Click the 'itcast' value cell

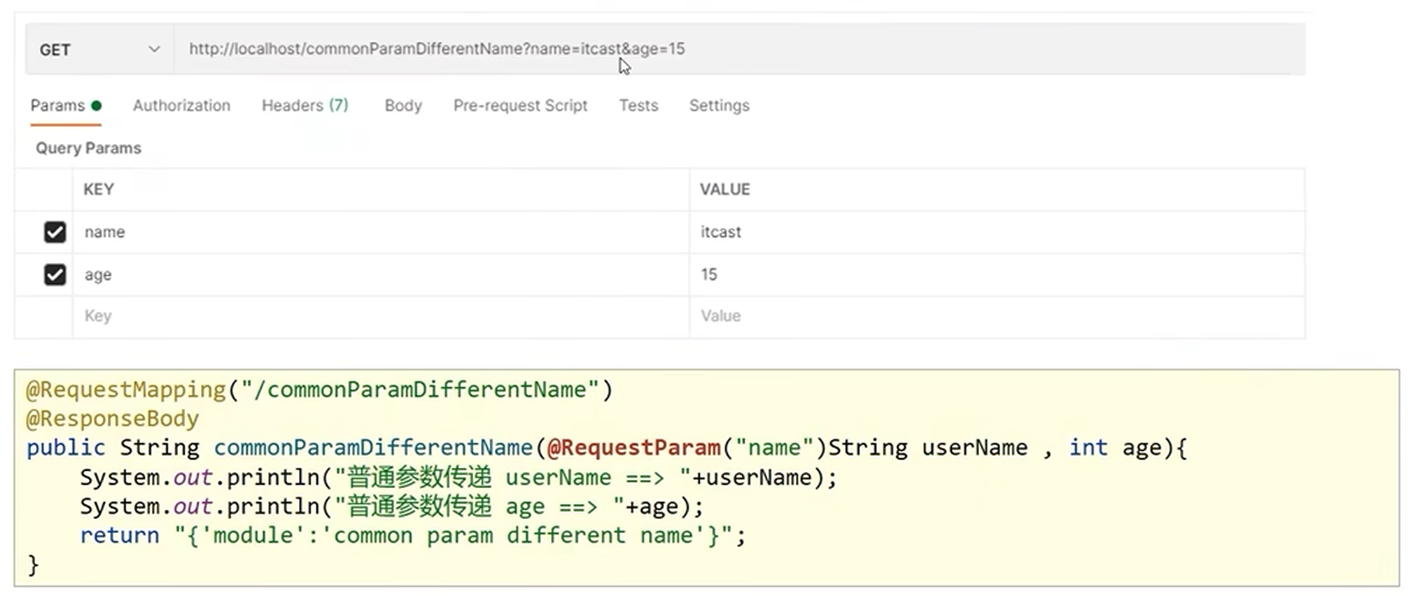997,232
